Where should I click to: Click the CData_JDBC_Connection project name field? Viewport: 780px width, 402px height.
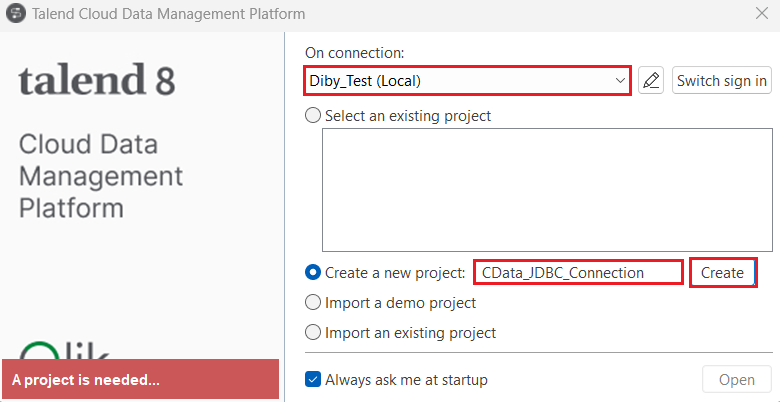pos(578,272)
